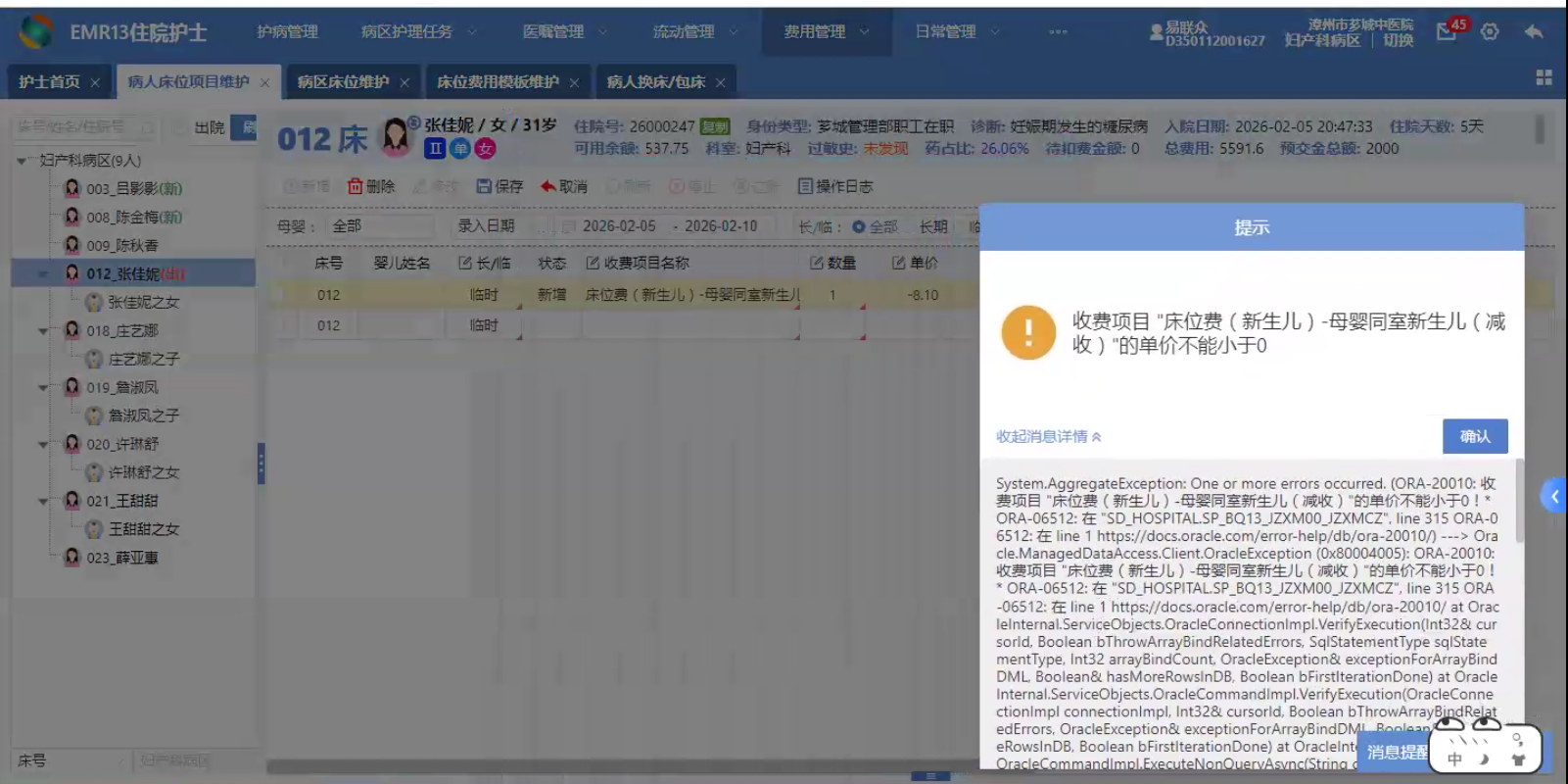Image resolution: width=1568 pixels, height=784 pixels.
Task: Open the settings gear icon
Action: (x=1490, y=31)
